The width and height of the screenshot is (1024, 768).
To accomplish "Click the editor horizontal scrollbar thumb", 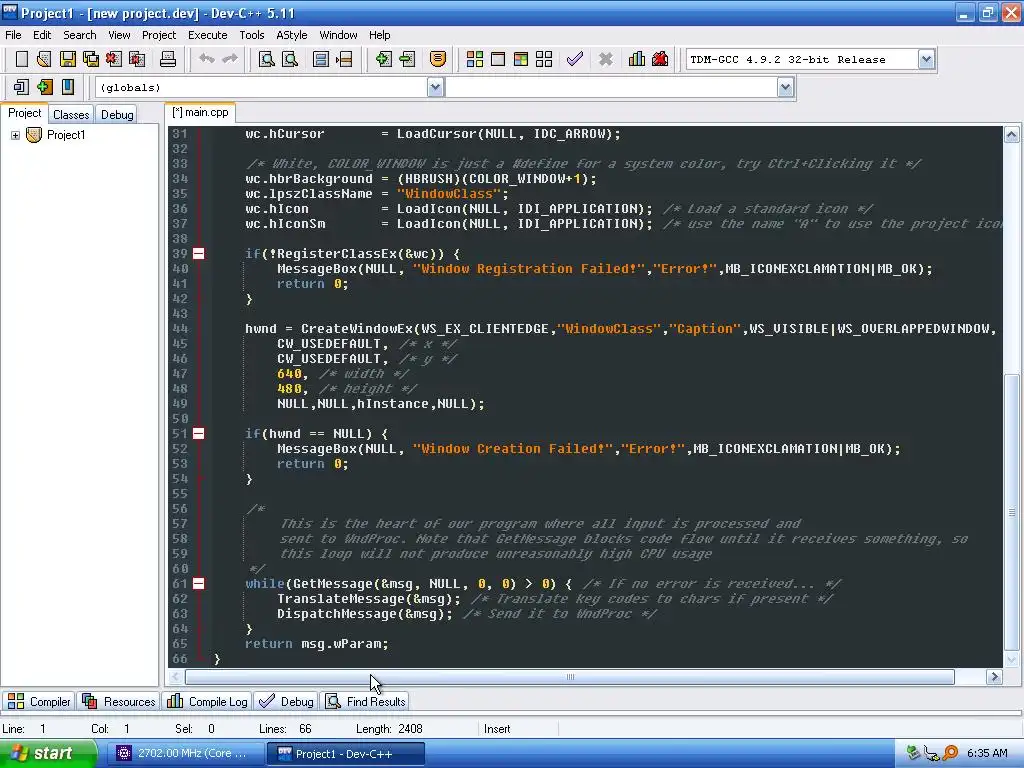I will pos(569,677).
